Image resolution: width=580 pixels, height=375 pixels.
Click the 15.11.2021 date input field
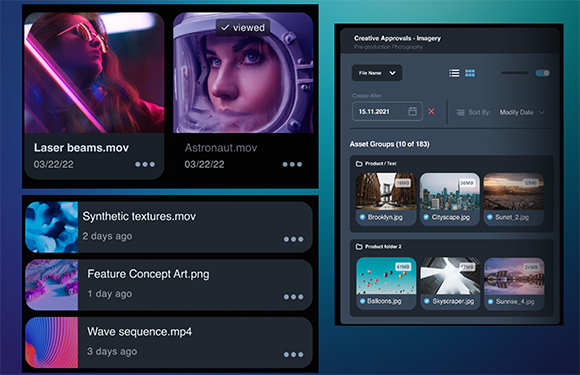coord(387,111)
